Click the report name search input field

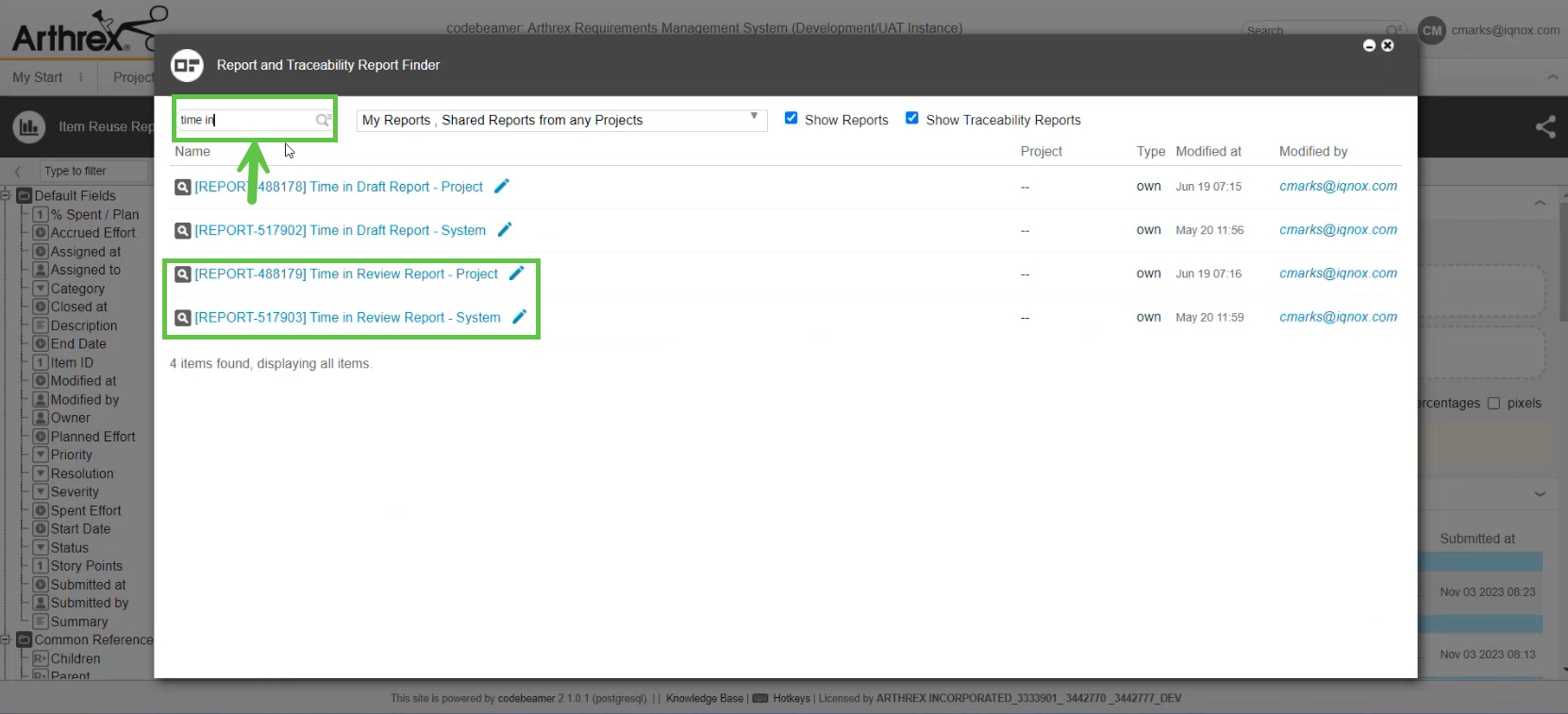pos(245,120)
